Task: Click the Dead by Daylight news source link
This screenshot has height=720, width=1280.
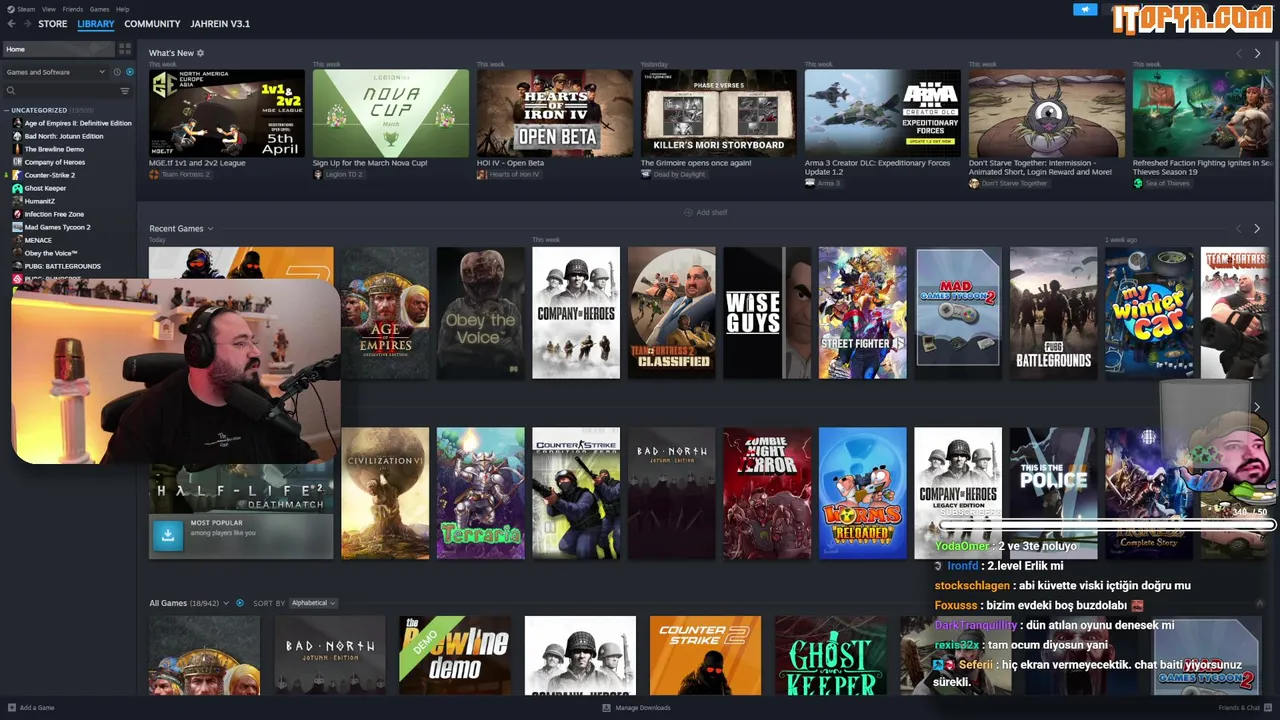Action: coord(679,174)
